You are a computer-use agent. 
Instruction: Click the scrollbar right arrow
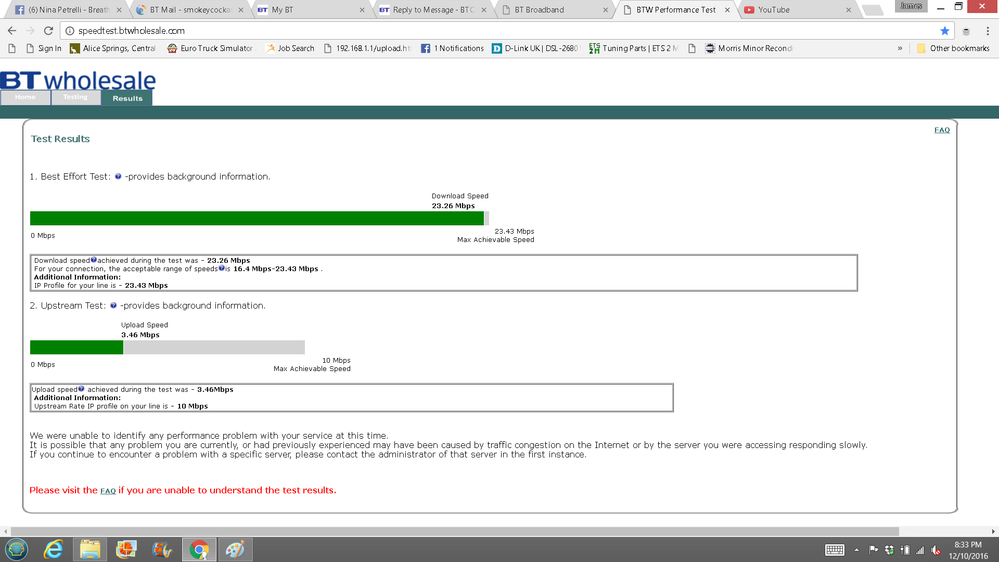[x=993, y=531]
